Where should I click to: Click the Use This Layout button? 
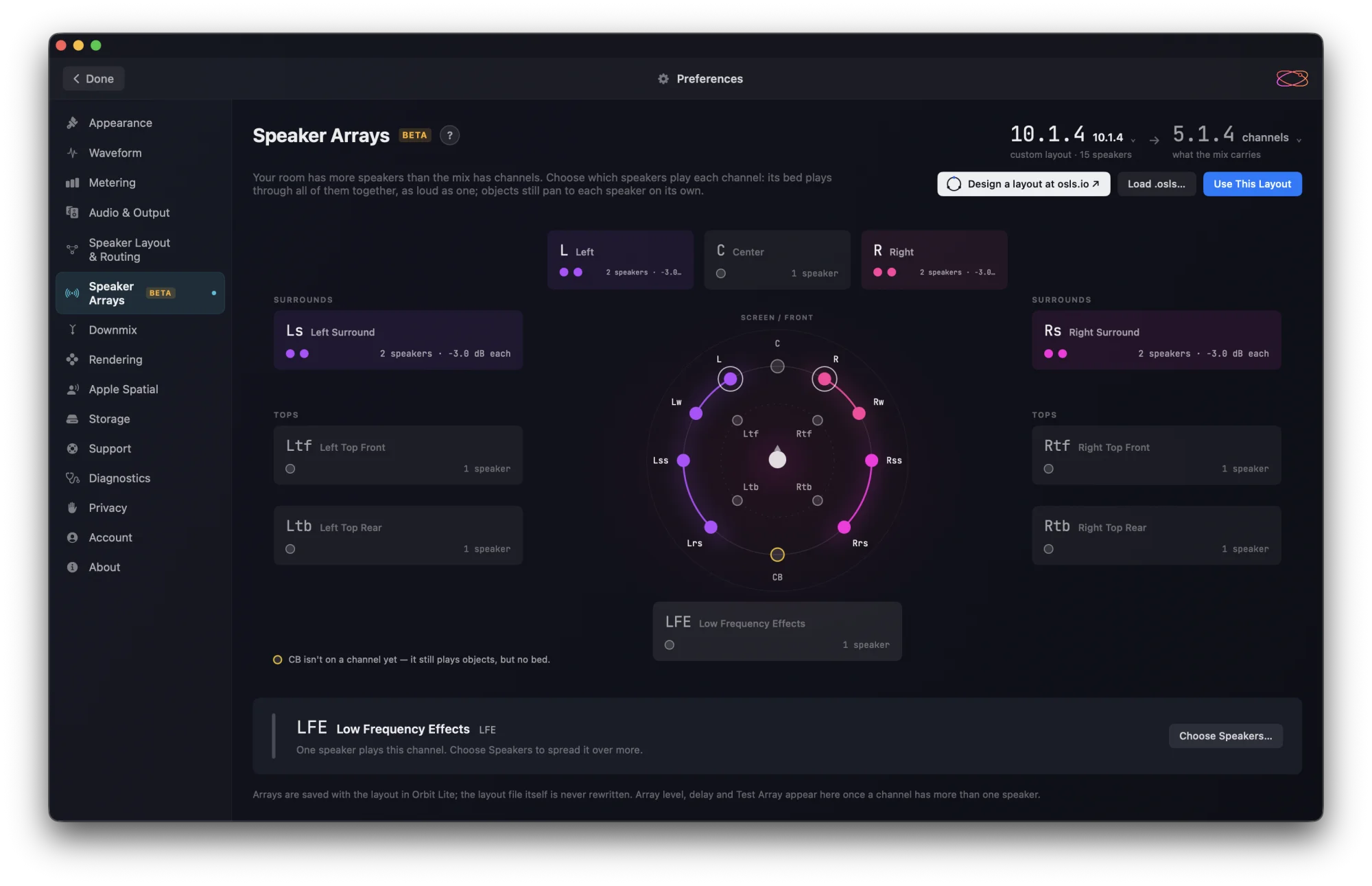1252,184
